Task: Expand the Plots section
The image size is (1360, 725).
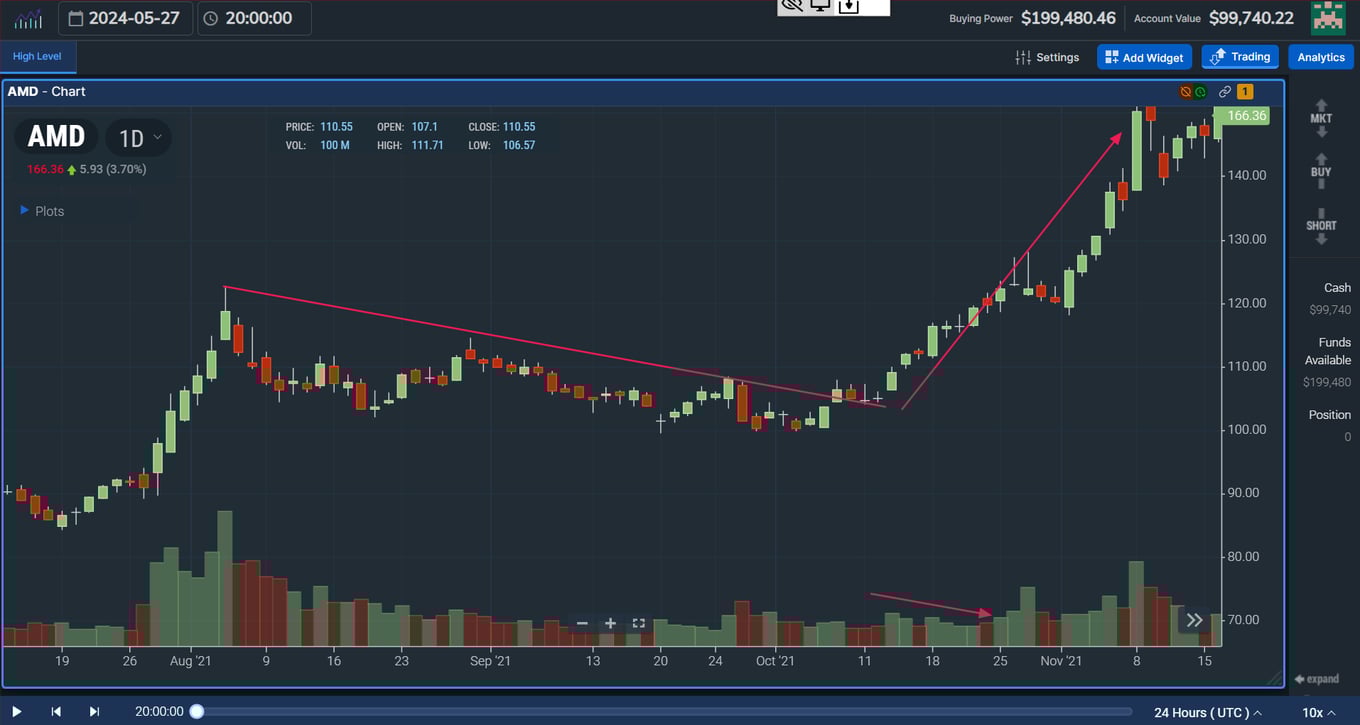Action: [42, 211]
